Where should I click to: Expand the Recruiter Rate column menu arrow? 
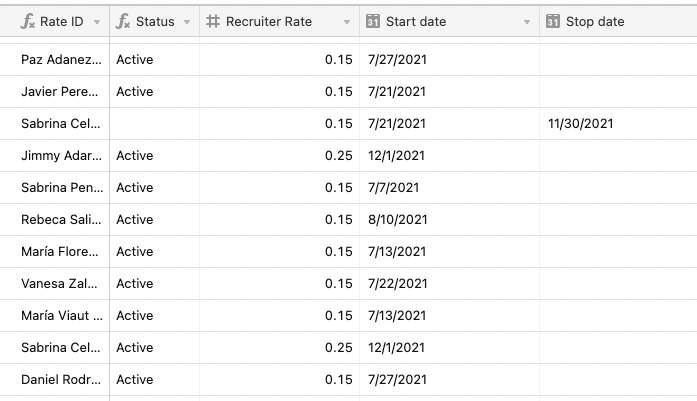[x=347, y=22]
